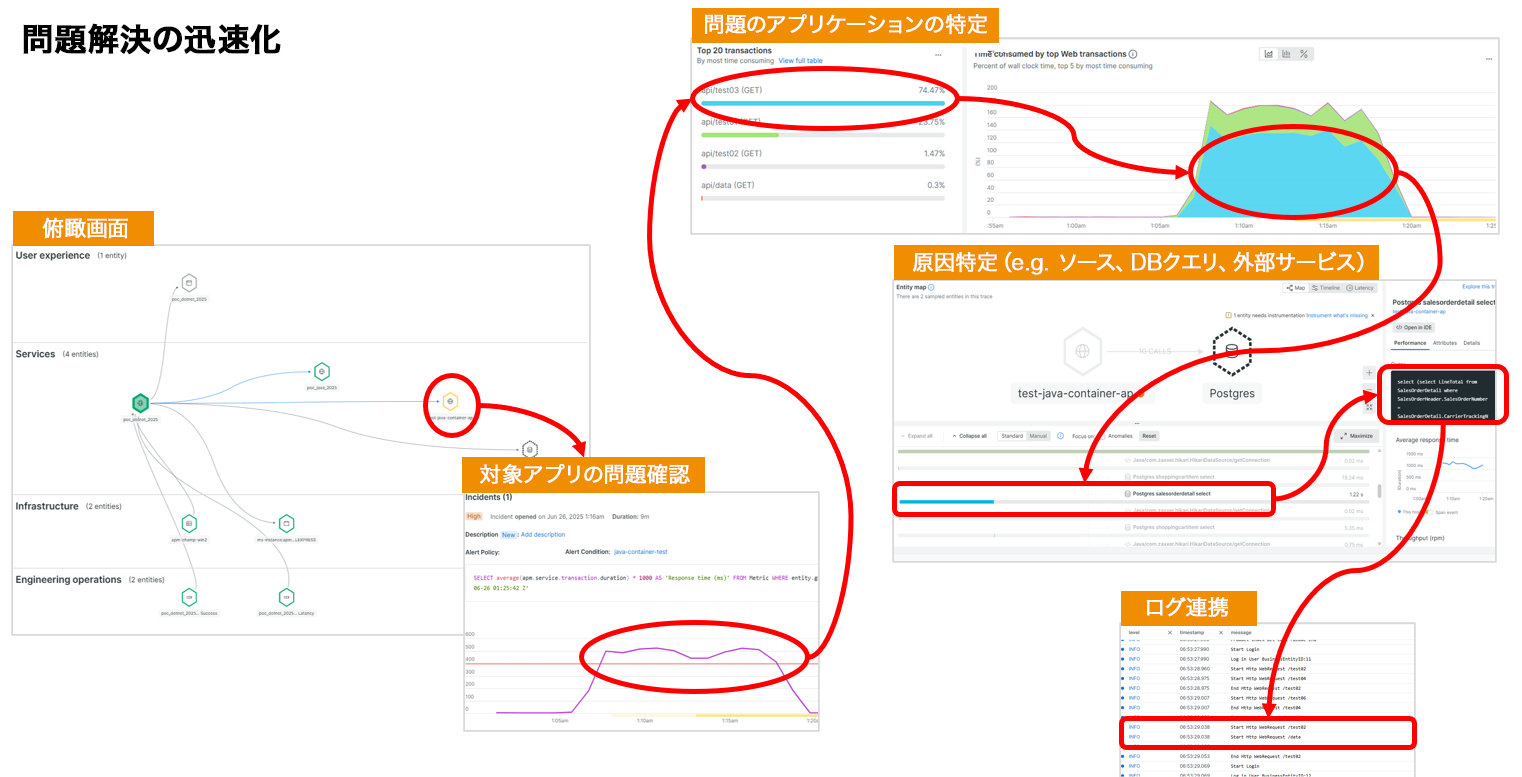Fit the Entity map to screen

point(1369,407)
